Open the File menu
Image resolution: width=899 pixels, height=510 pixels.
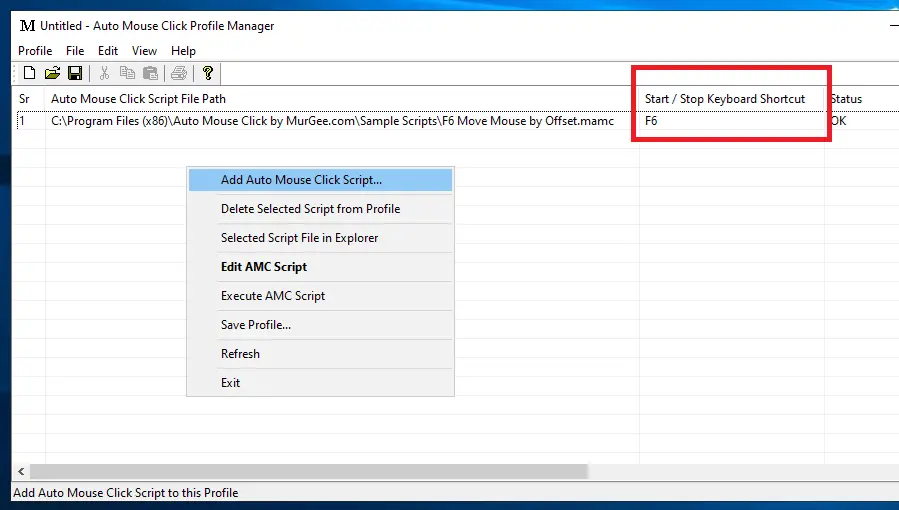(75, 51)
